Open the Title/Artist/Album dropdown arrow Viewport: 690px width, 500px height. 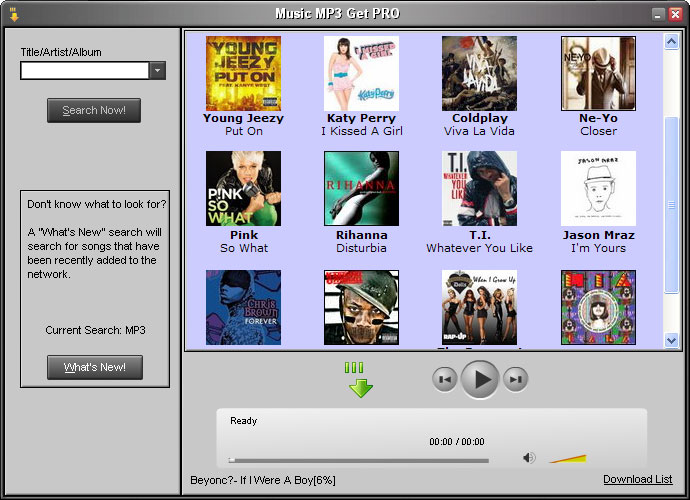point(158,70)
